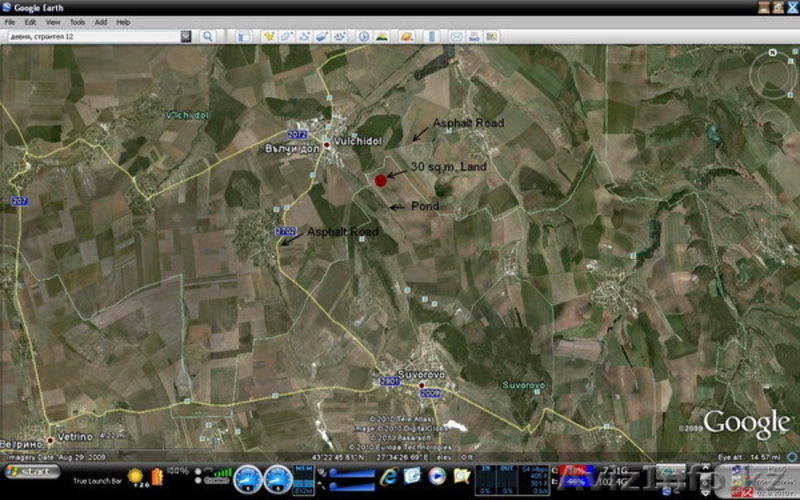Open the View menu
The image size is (800, 500).
(53, 22)
